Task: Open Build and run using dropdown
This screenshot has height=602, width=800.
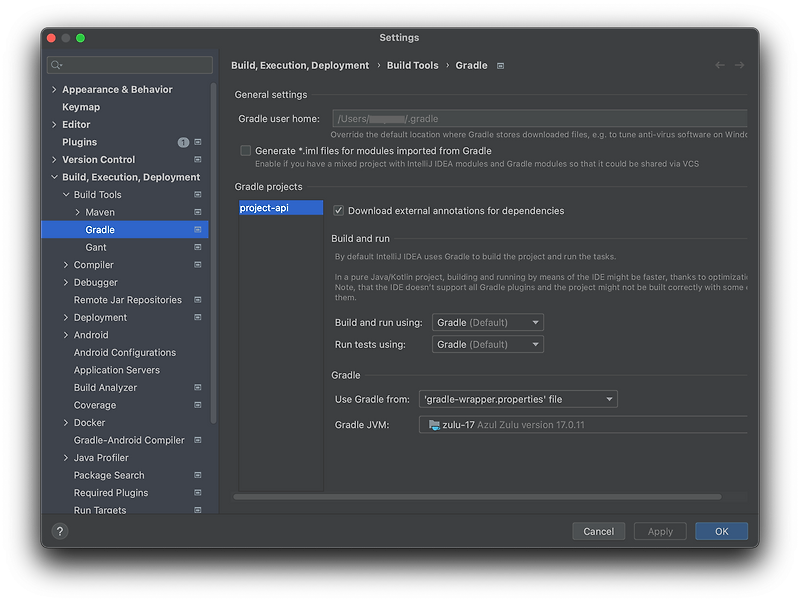Action: pos(488,322)
